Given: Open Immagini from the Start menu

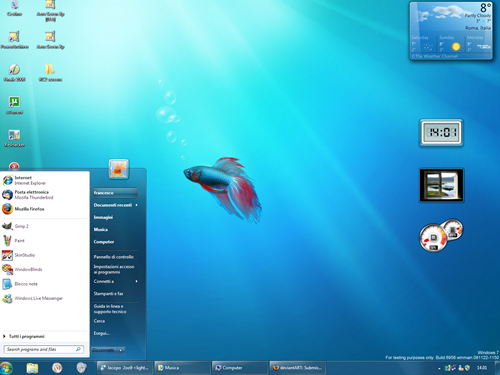Looking at the screenshot, I should (x=103, y=217).
